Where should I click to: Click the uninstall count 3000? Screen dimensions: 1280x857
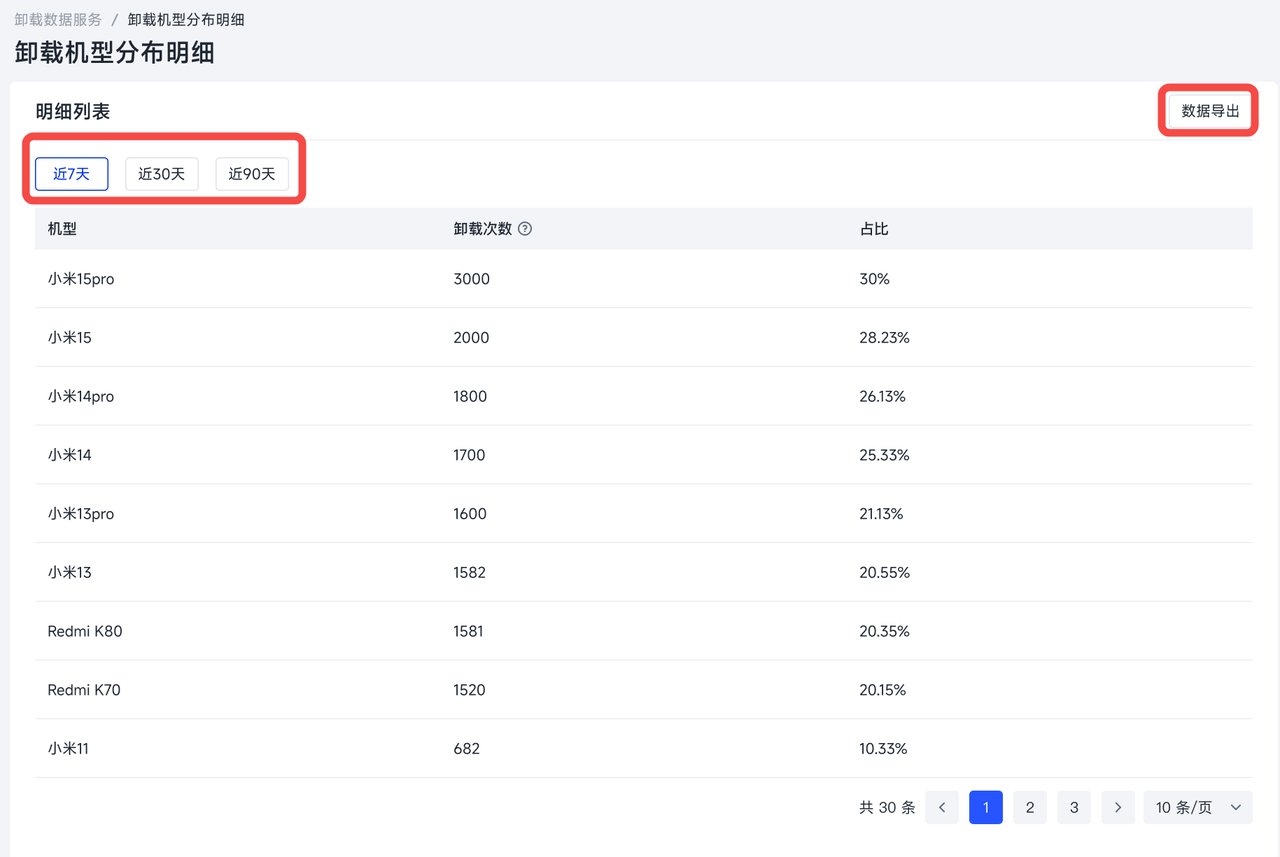[472, 279]
